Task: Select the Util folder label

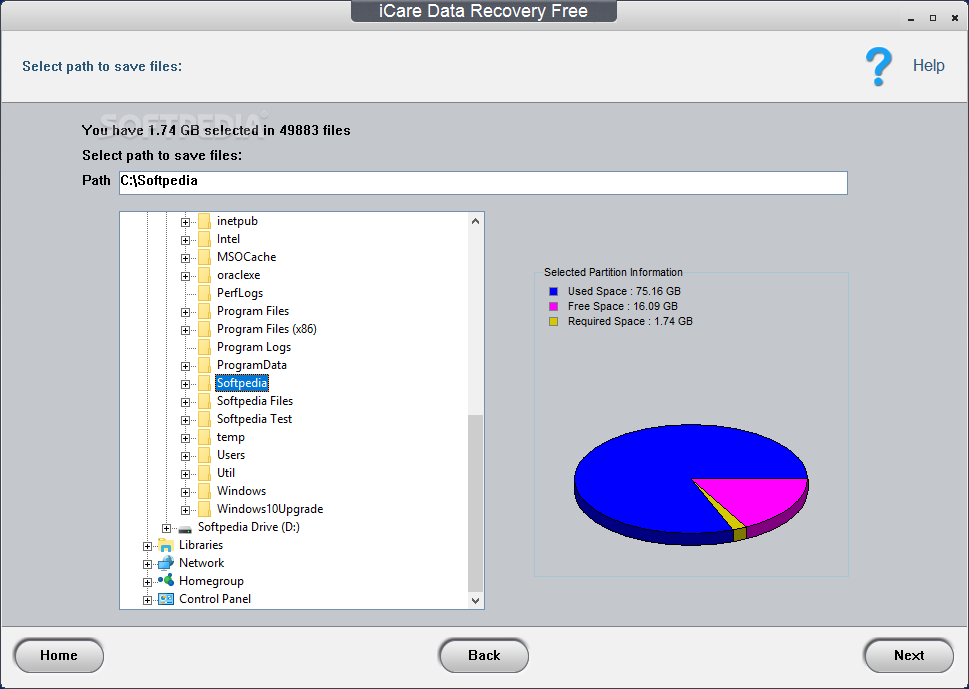Action: coord(226,473)
